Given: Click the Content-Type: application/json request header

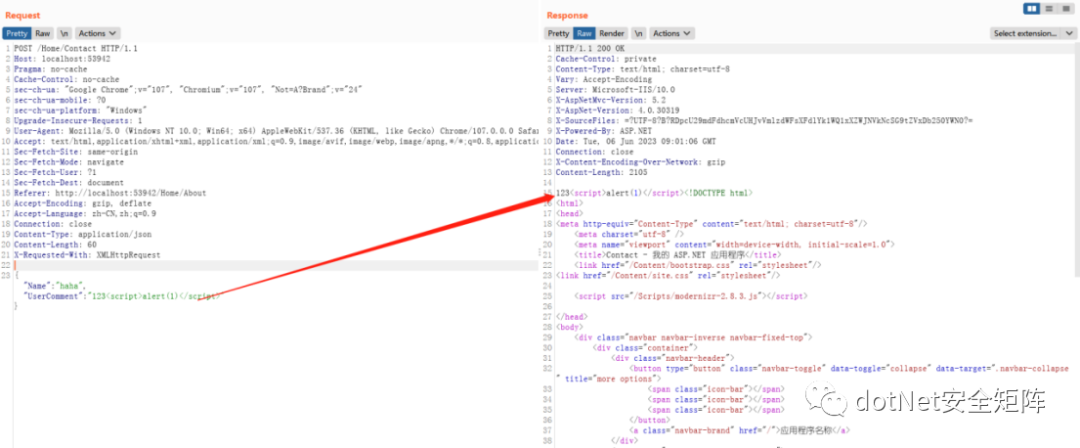Looking at the screenshot, I should (x=81, y=234).
